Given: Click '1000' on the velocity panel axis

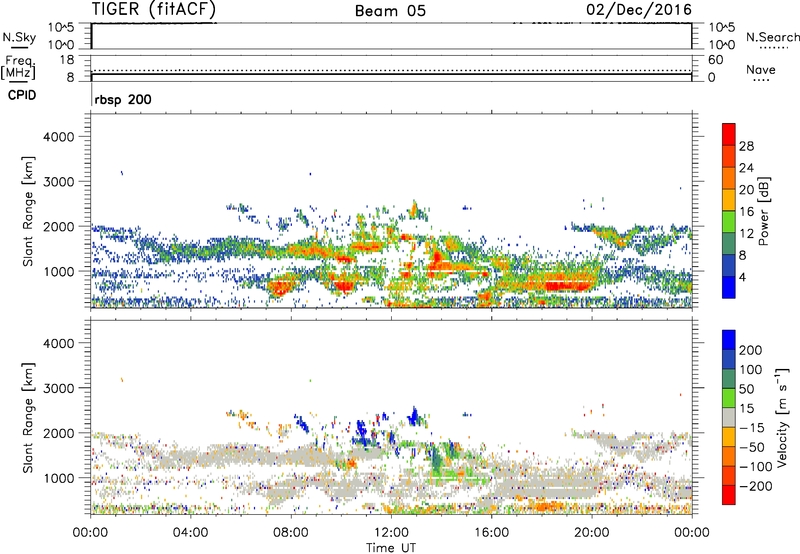Looking at the screenshot, I should [x=59, y=478].
